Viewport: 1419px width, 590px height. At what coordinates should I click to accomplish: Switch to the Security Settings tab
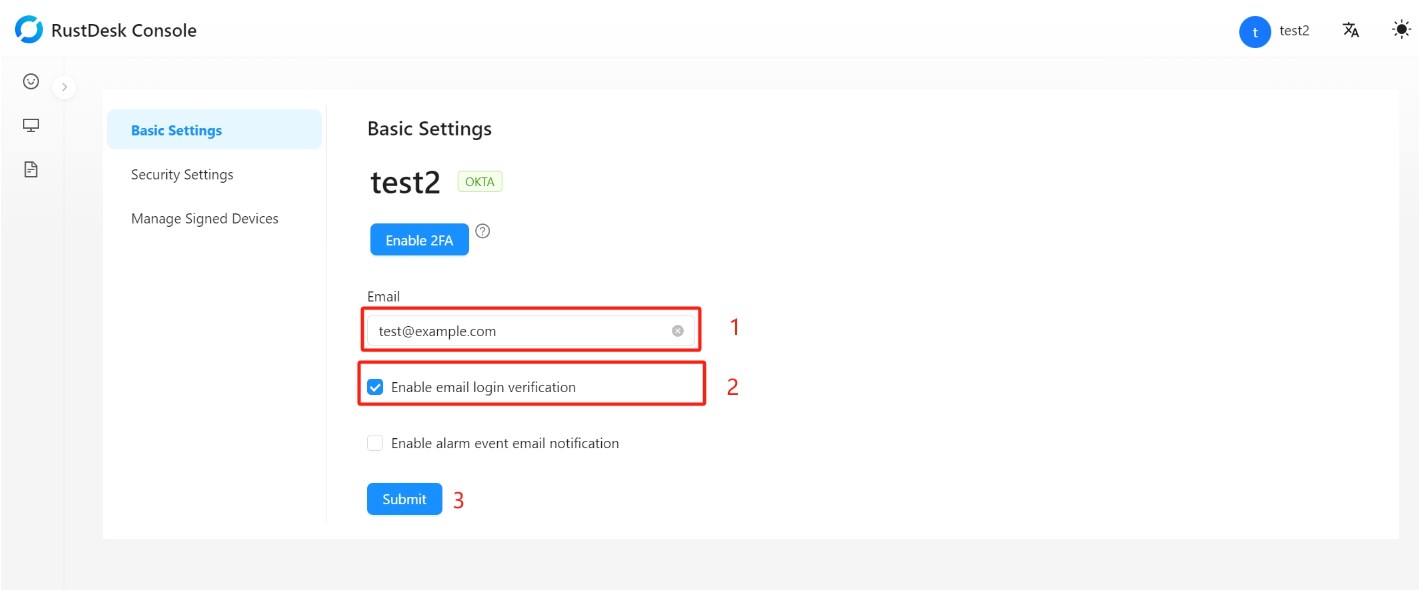tap(182, 174)
